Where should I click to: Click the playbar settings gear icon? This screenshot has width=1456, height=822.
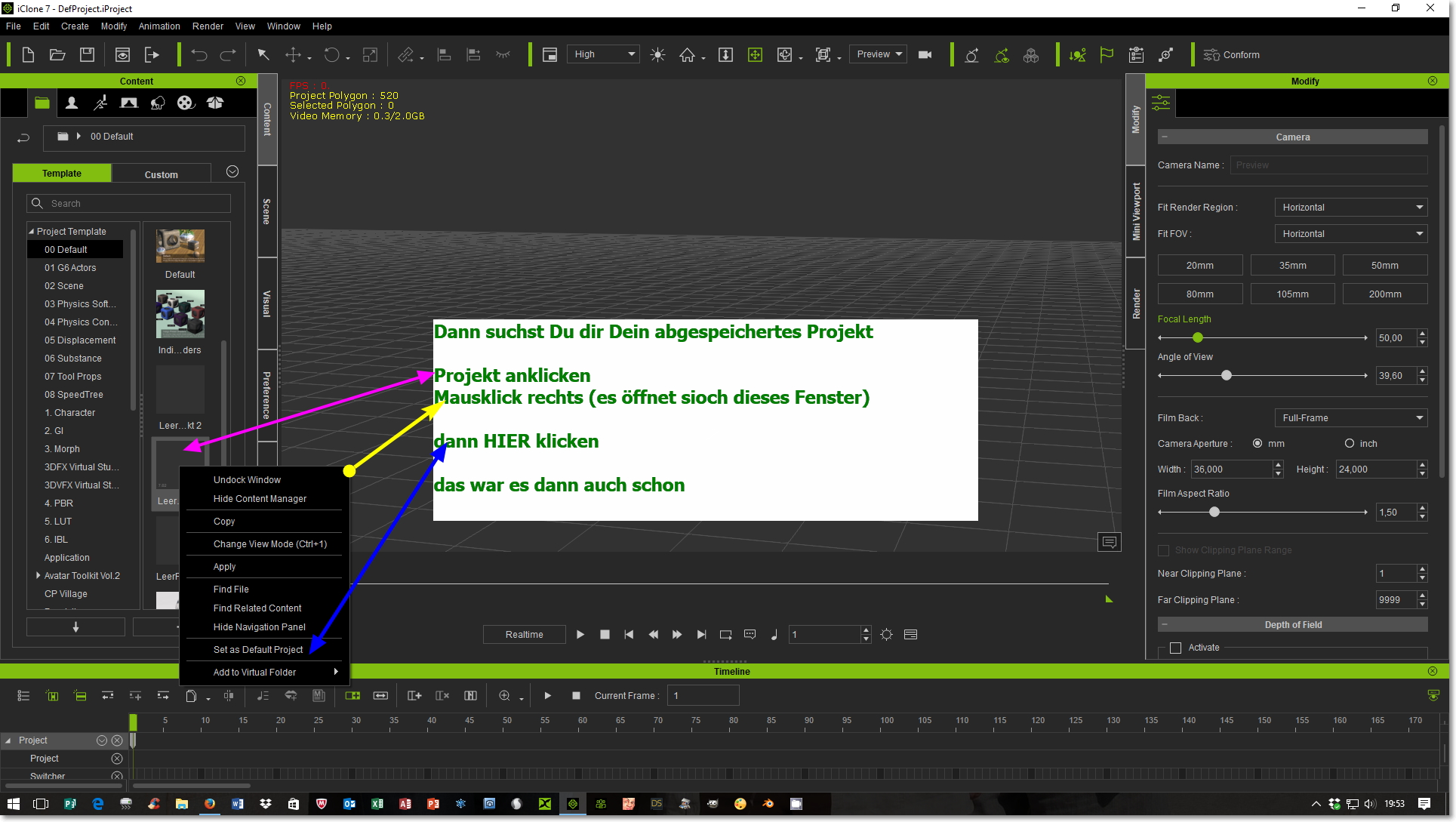pos(887,635)
